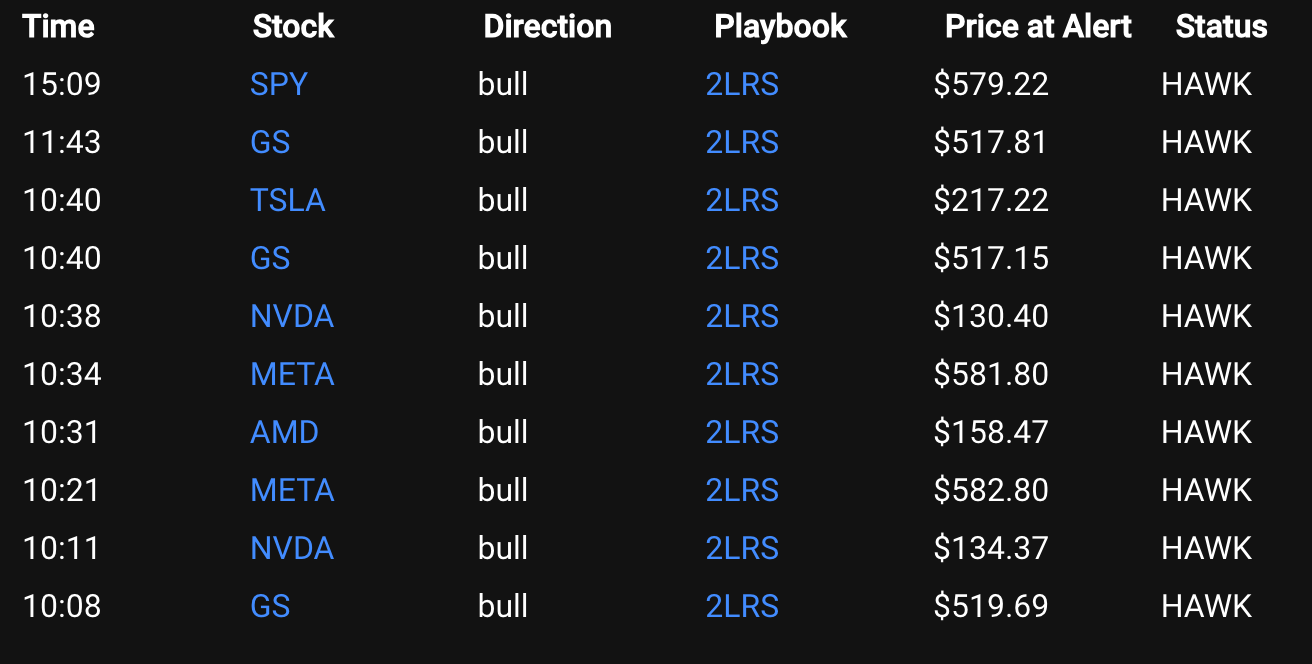Open the TSLA stock link

point(288,200)
